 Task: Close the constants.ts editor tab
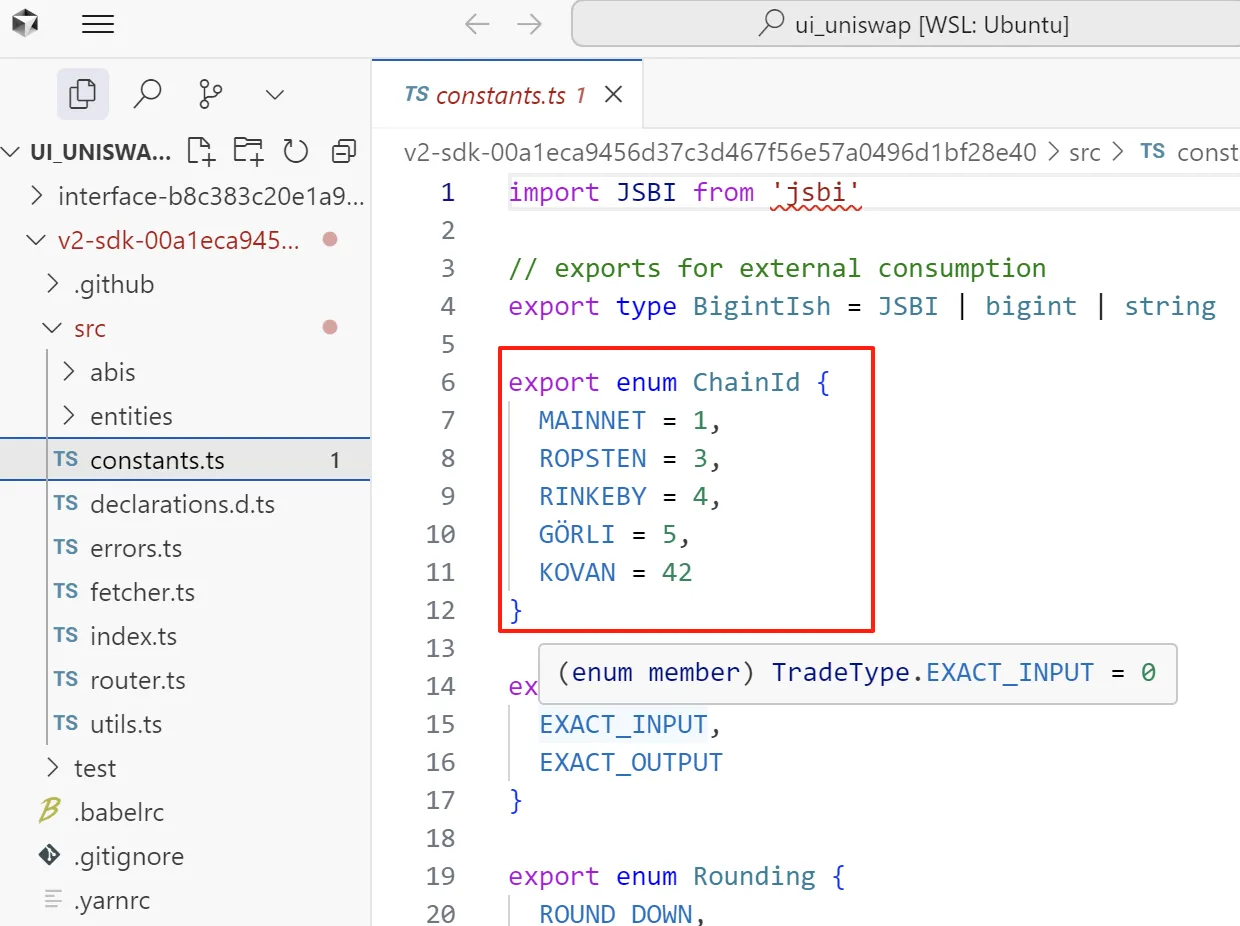pos(614,94)
